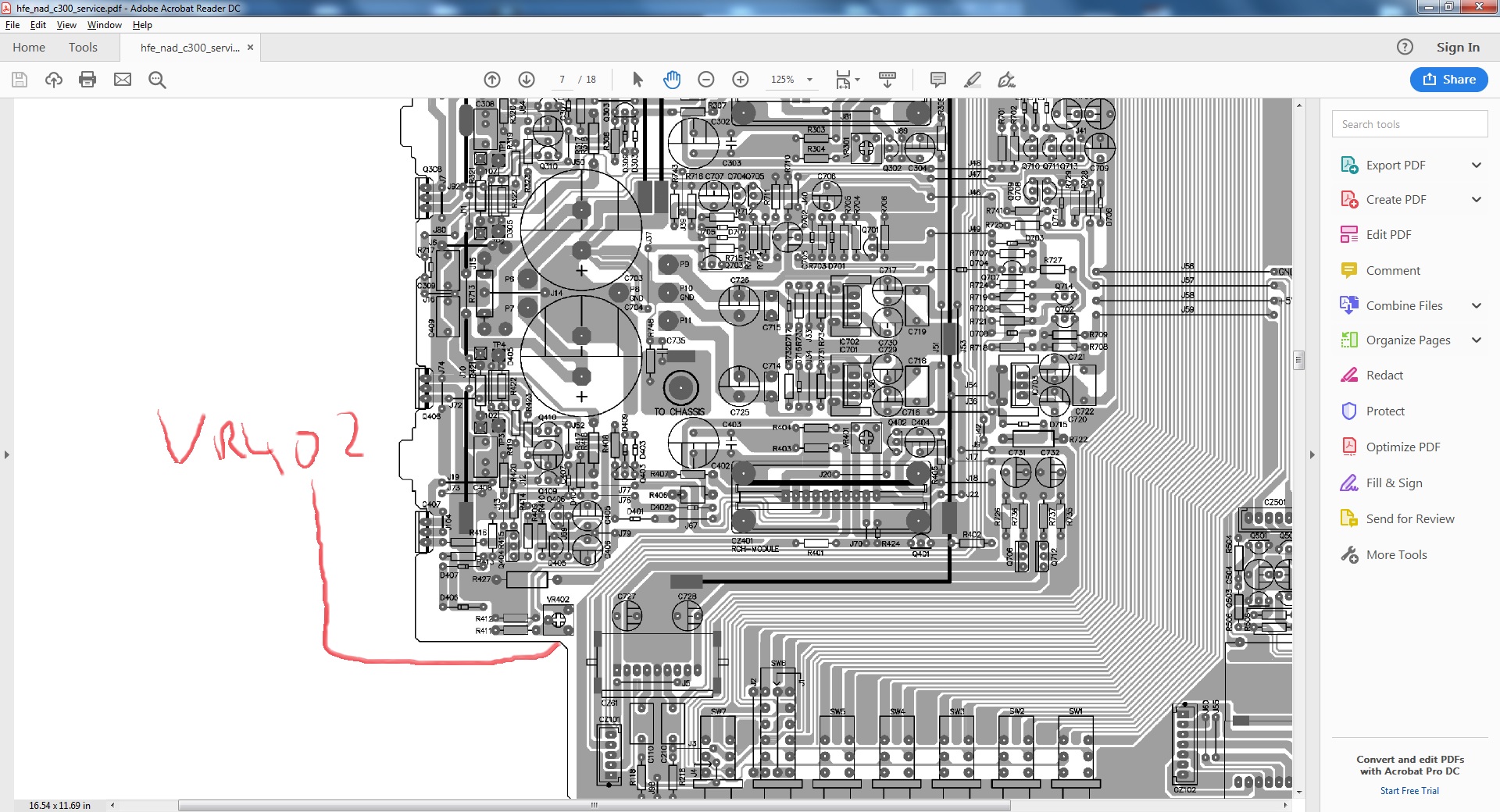Add a sticky note comment
Screen dimensions: 1500x812
[x=938, y=80]
